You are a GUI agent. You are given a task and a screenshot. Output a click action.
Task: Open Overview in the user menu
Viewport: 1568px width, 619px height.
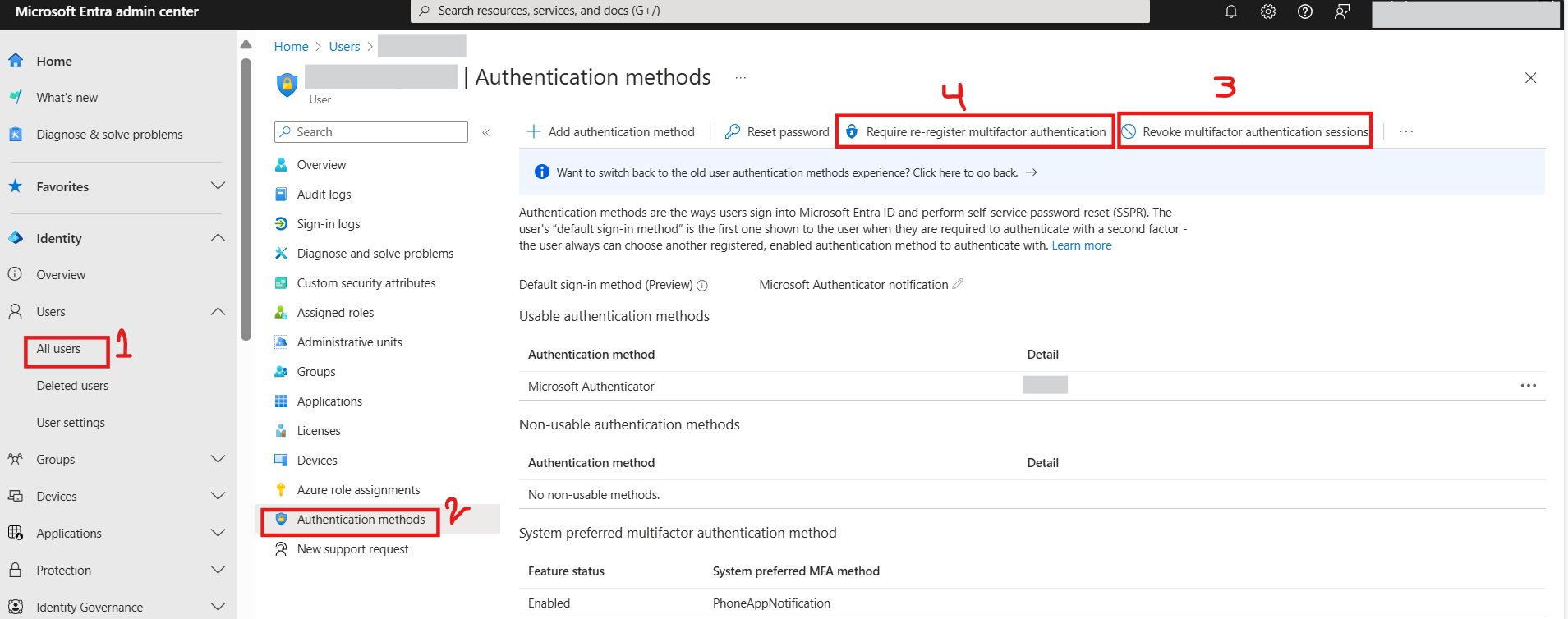tap(322, 165)
